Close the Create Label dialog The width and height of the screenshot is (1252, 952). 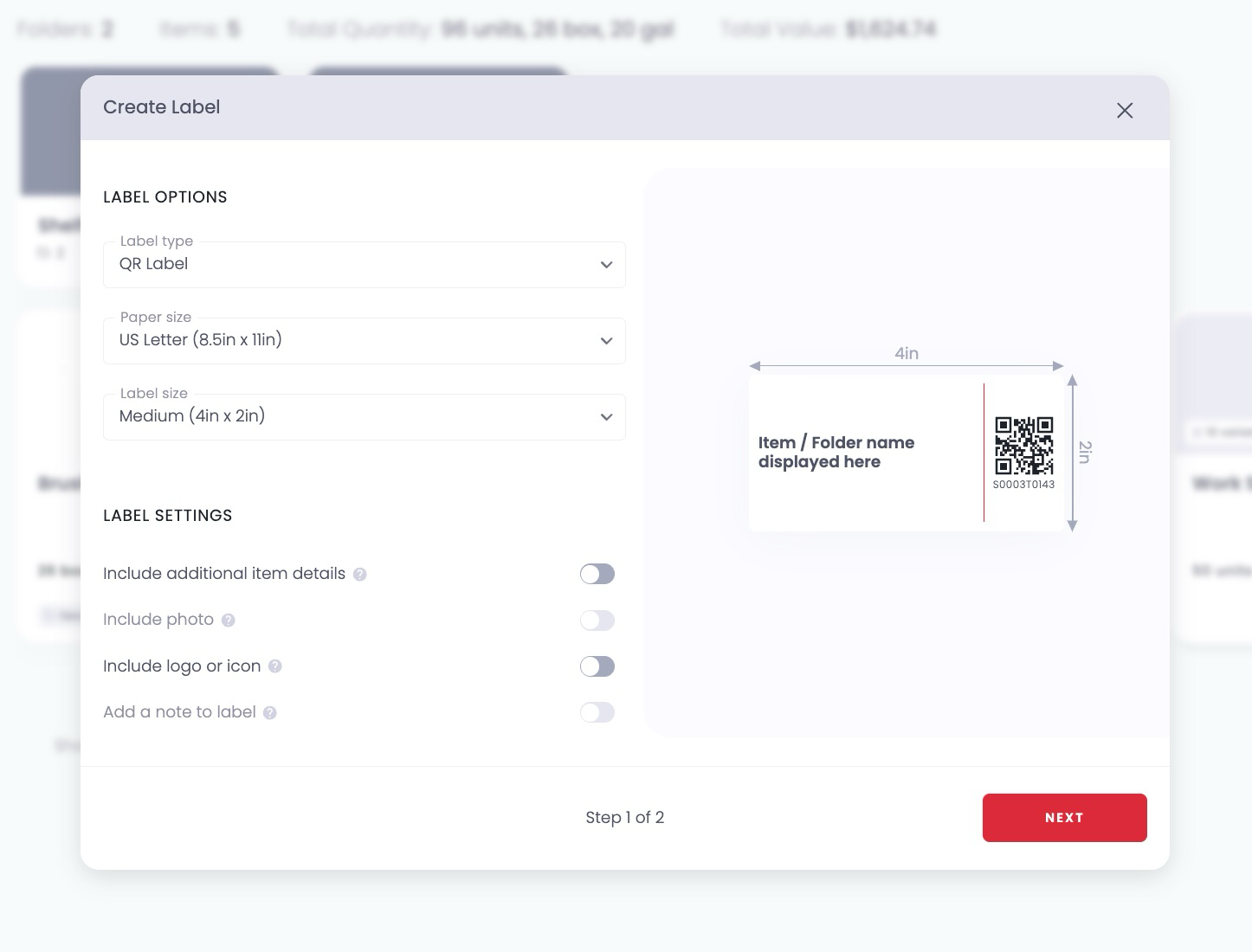point(1125,111)
